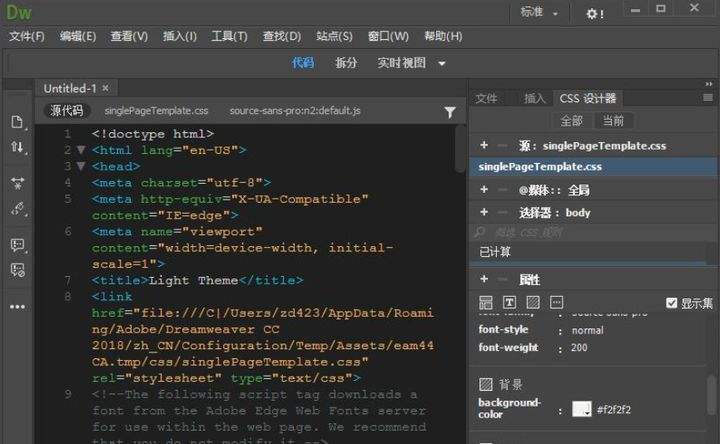Open the 插入(I) menu
The image size is (720, 444).
[180, 36]
